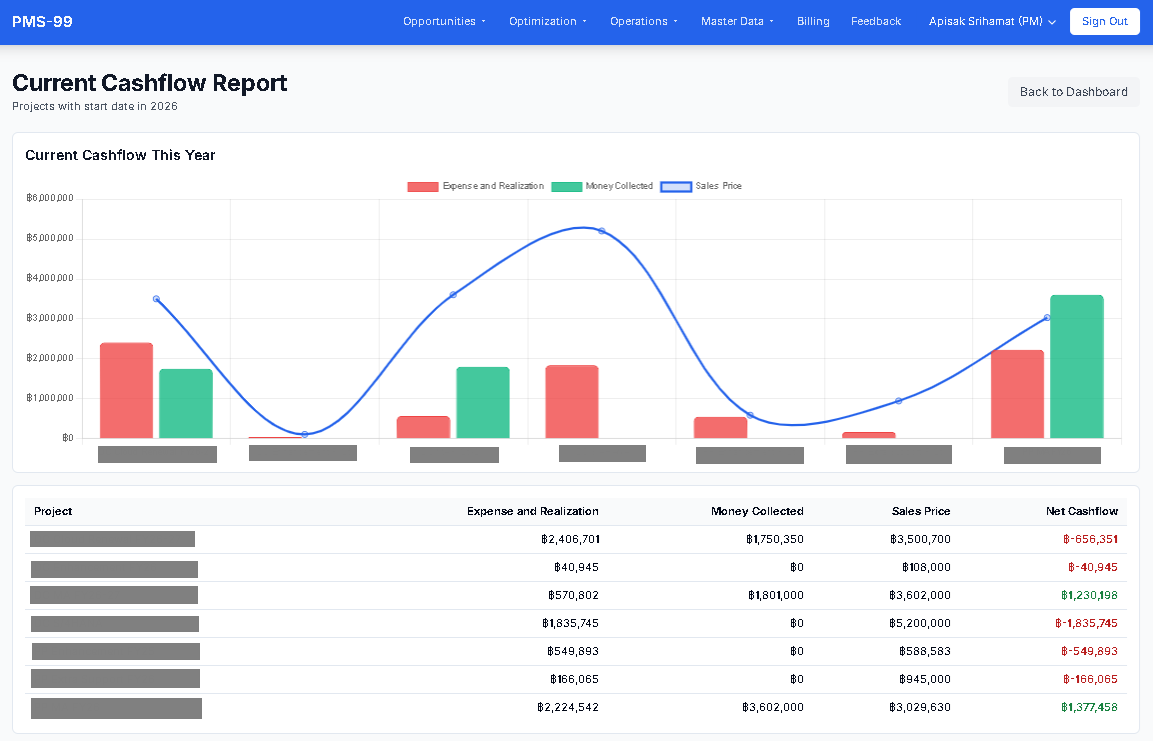Return via Back to Dashboard button

point(1073,92)
